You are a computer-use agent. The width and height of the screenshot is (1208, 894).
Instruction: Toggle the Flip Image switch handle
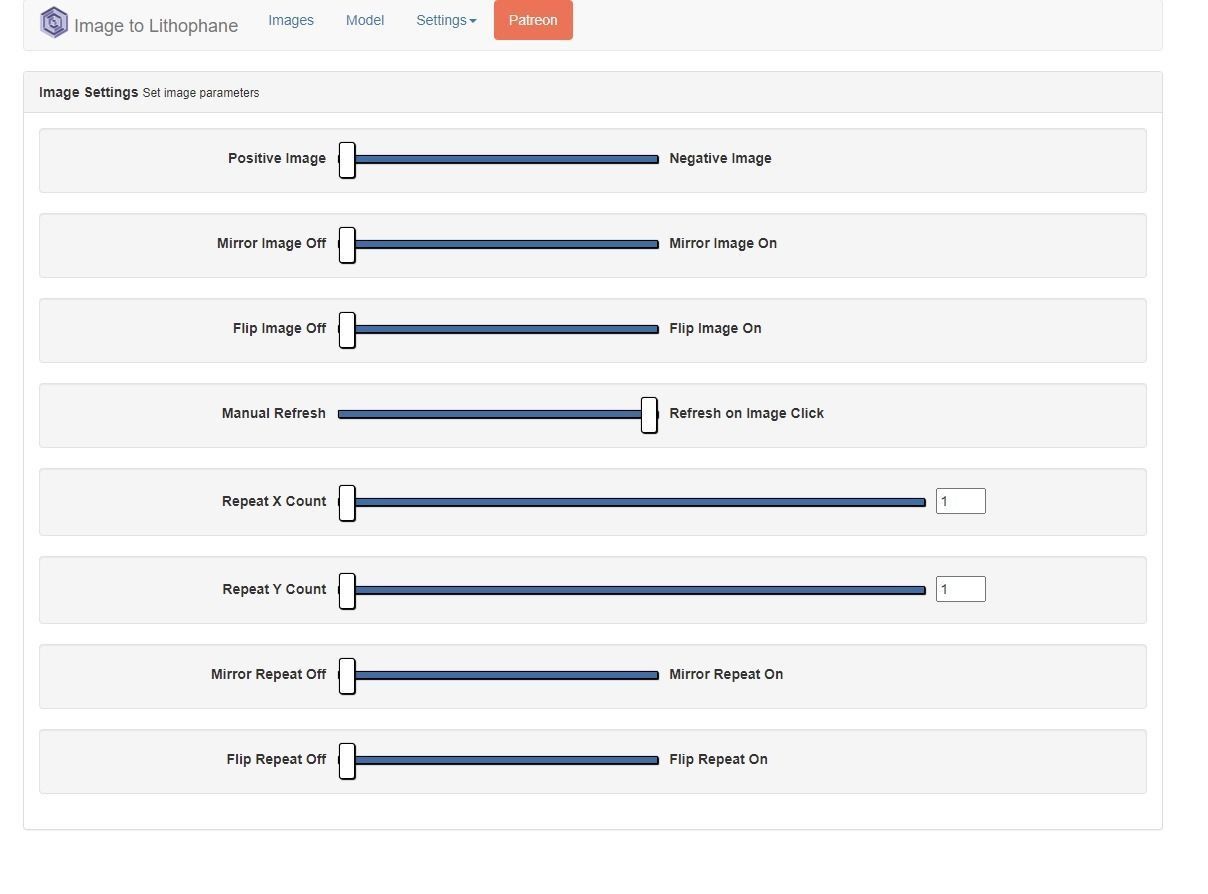click(x=347, y=330)
